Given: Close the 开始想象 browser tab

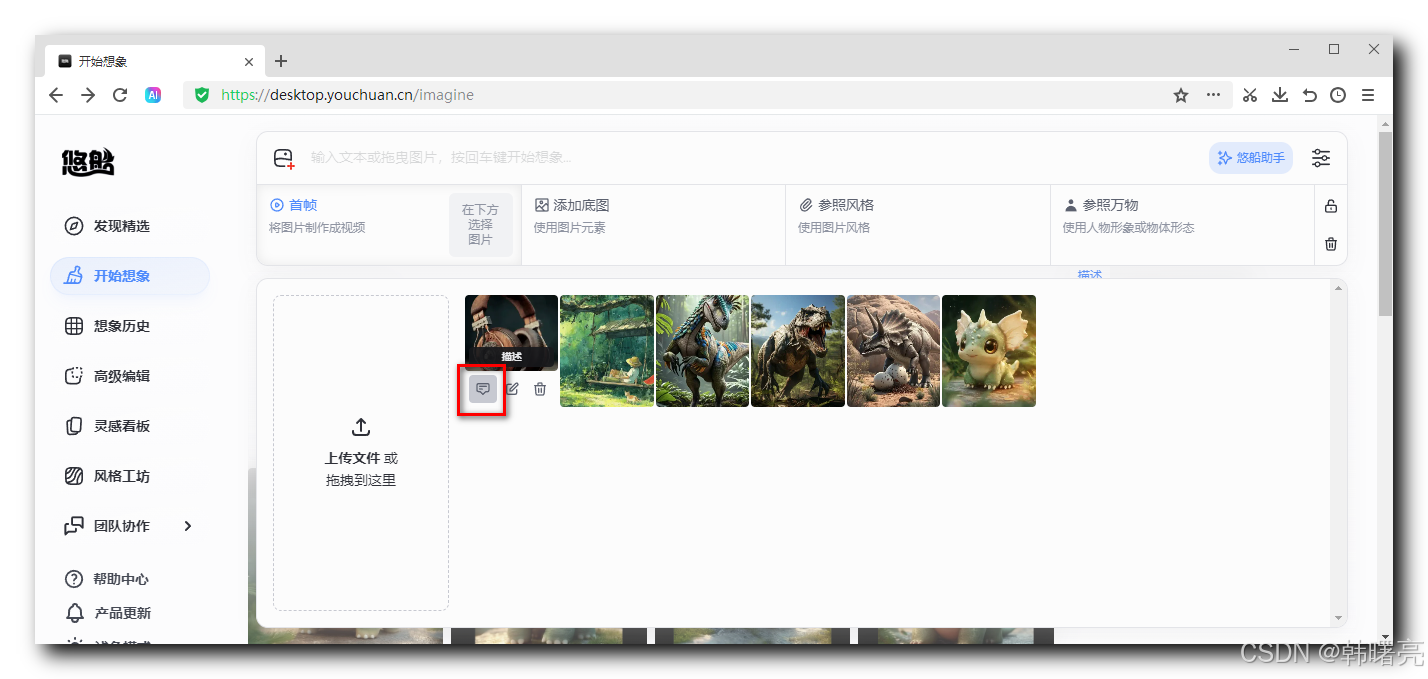Looking at the screenshot, I should 249,61.
